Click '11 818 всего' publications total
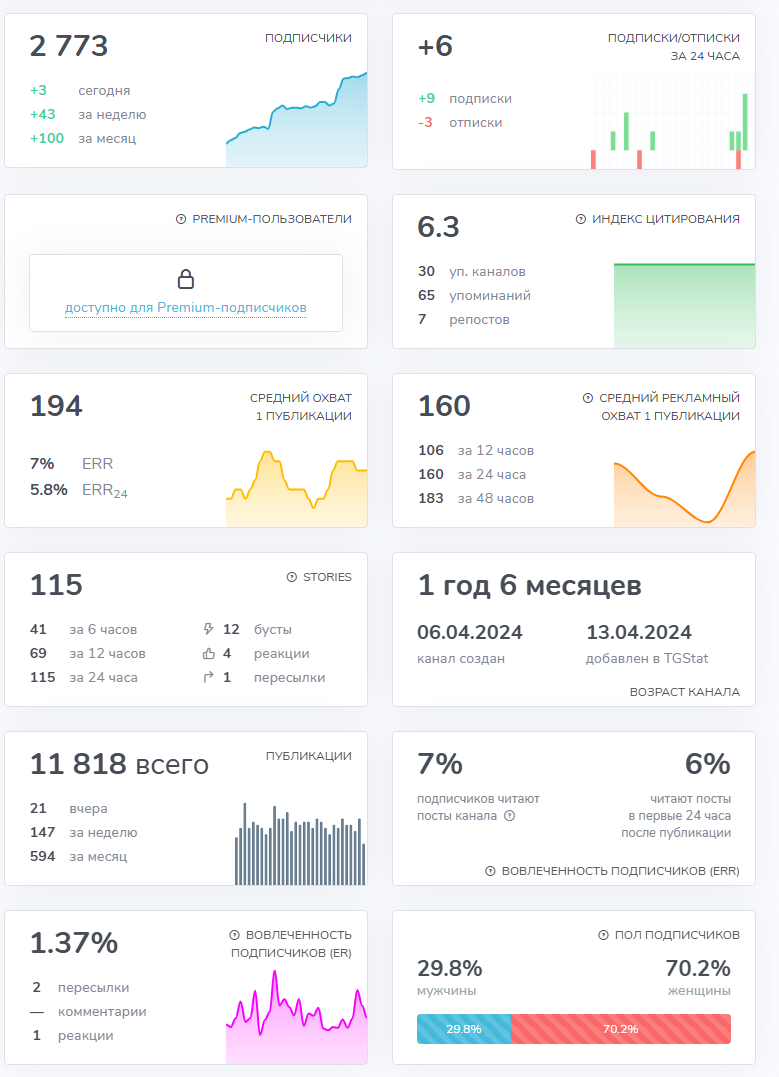Screen dimensions: 779x1077 [x=120, y=764]
